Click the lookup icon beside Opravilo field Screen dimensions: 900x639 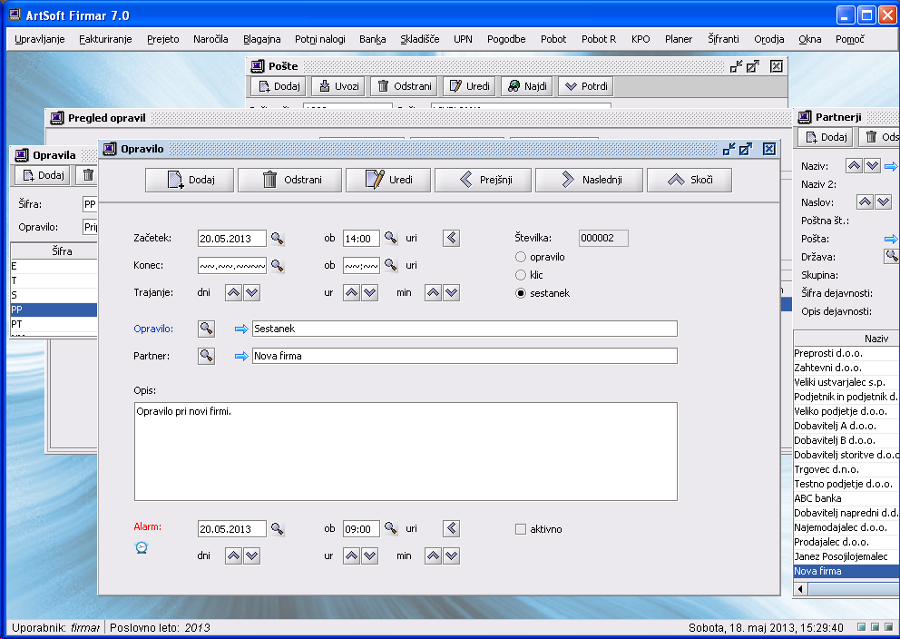tap(206, 329)
